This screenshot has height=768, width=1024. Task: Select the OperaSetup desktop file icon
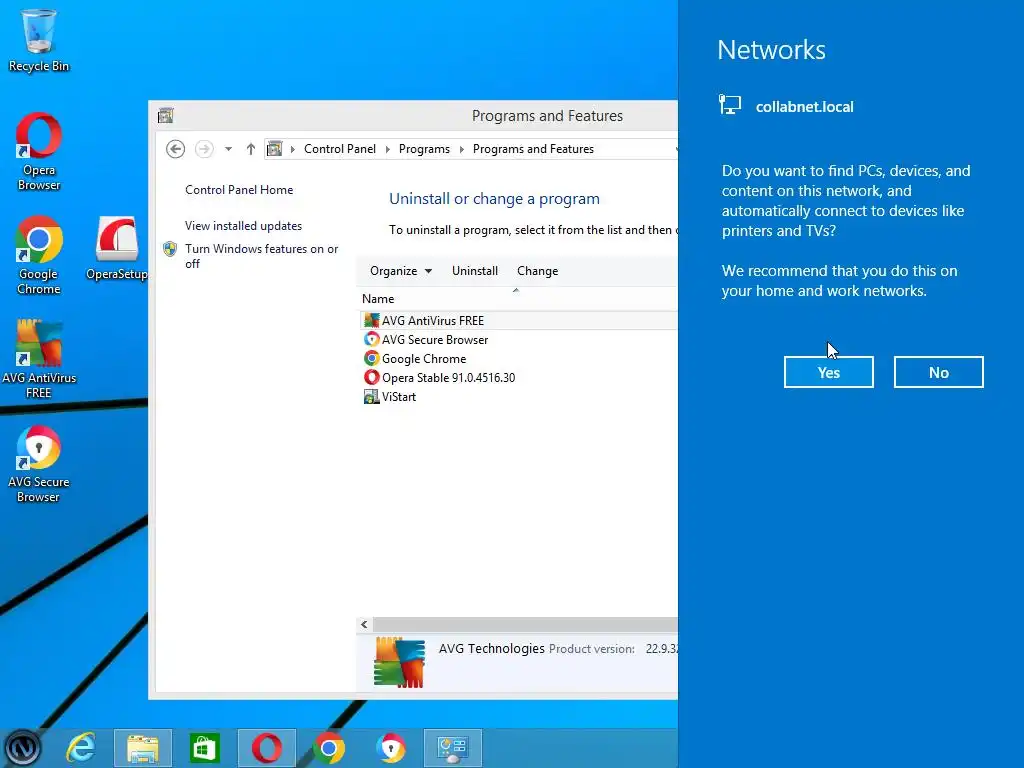(x=116, y=248)
